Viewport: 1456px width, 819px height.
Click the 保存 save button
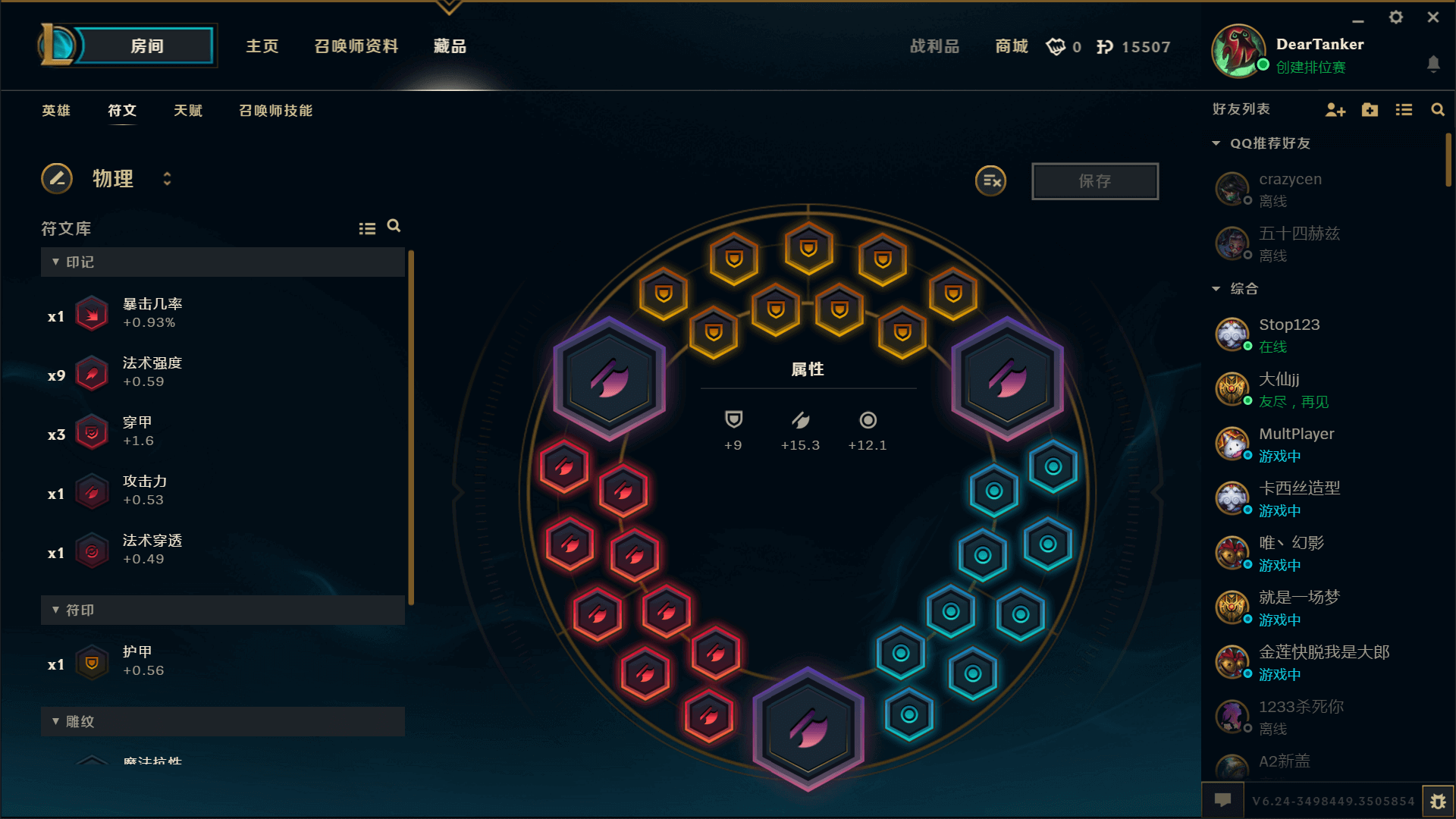(x=1095, y=181)
